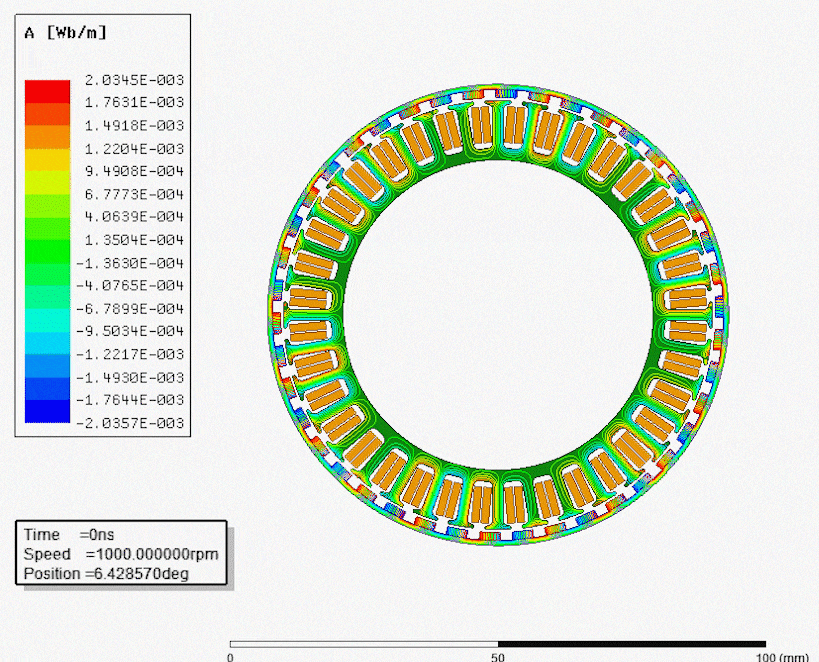Click the legend value 9.4908E-004
The height and width of the screenshot is (662, 819).
(134, 171)
